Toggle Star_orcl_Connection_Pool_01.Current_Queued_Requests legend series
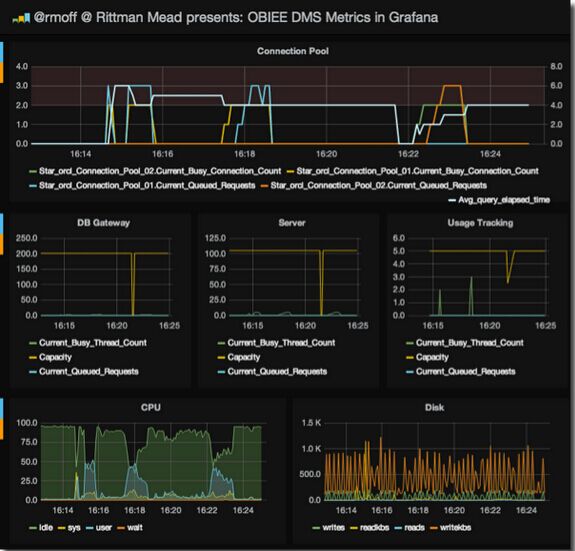 coord(142,185)
